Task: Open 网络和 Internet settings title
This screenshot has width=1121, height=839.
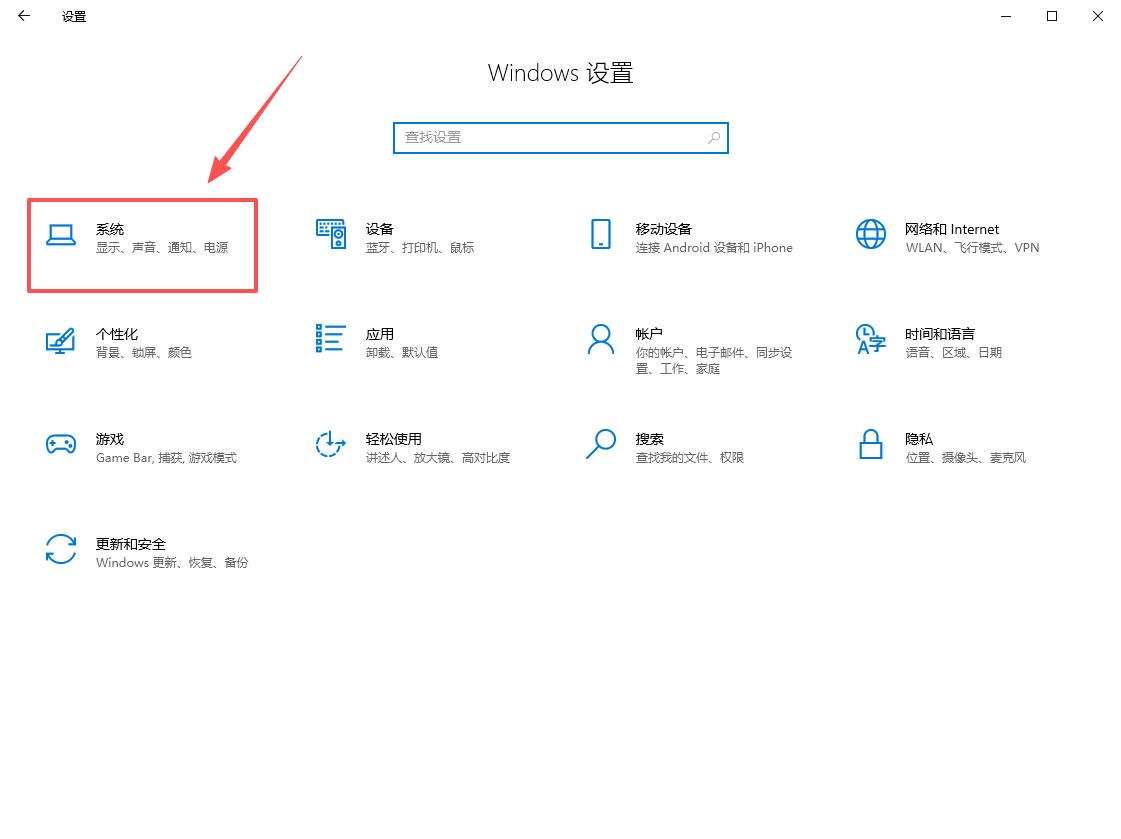Action: (x=952, y=229)
